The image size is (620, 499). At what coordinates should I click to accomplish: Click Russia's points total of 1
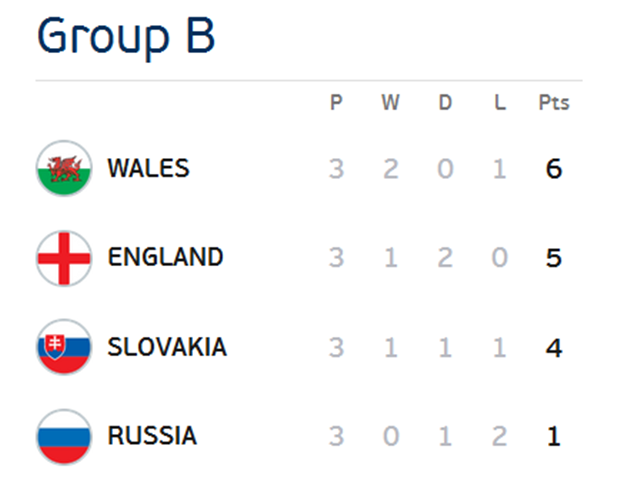point(554,437)
